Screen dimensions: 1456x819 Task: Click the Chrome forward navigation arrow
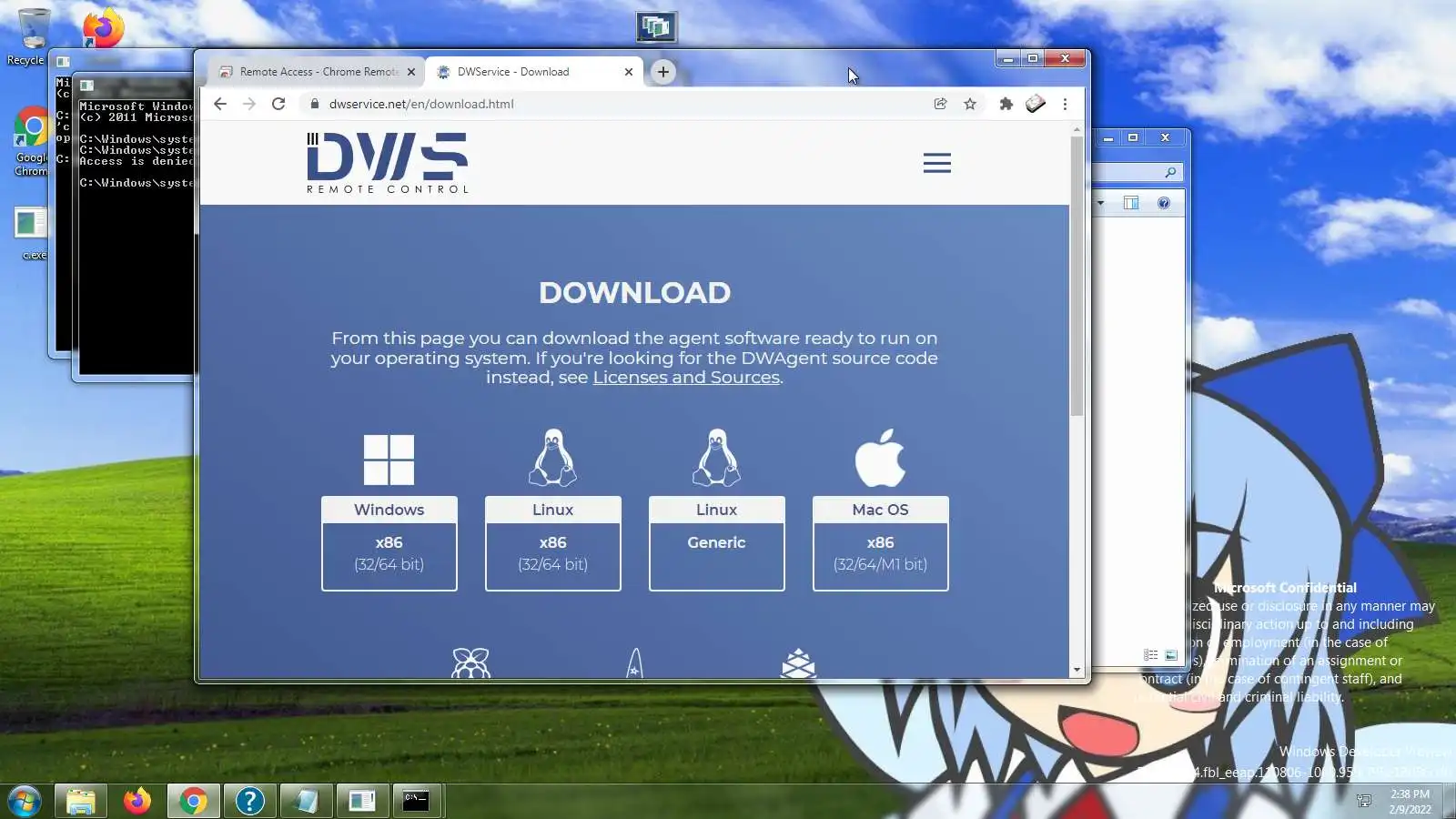[249, 104]
